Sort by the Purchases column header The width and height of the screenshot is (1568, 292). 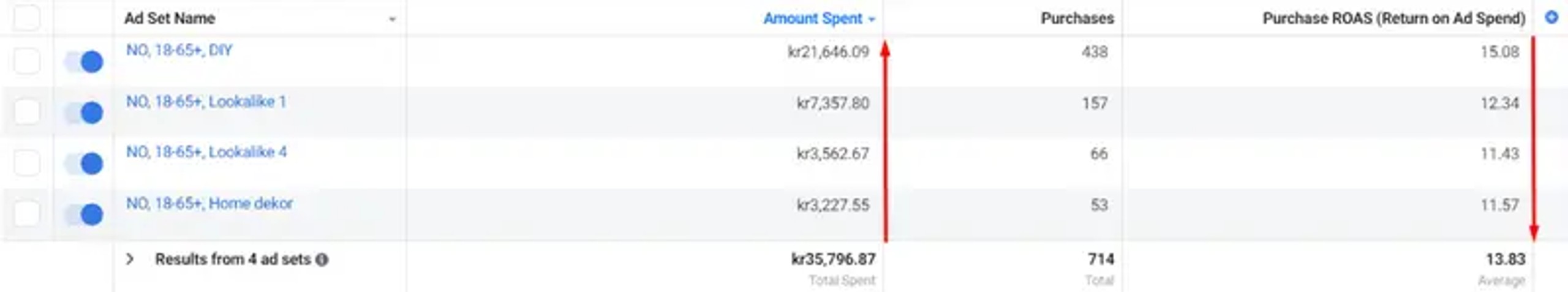point(1077,18)
